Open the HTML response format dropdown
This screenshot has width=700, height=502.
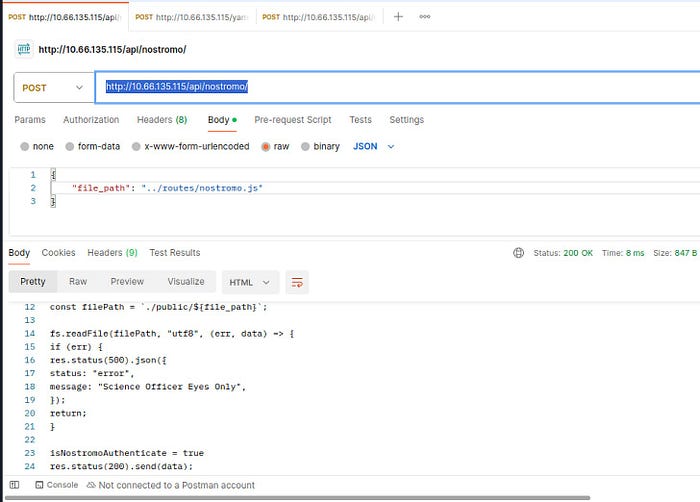click(x=250, y=282)
